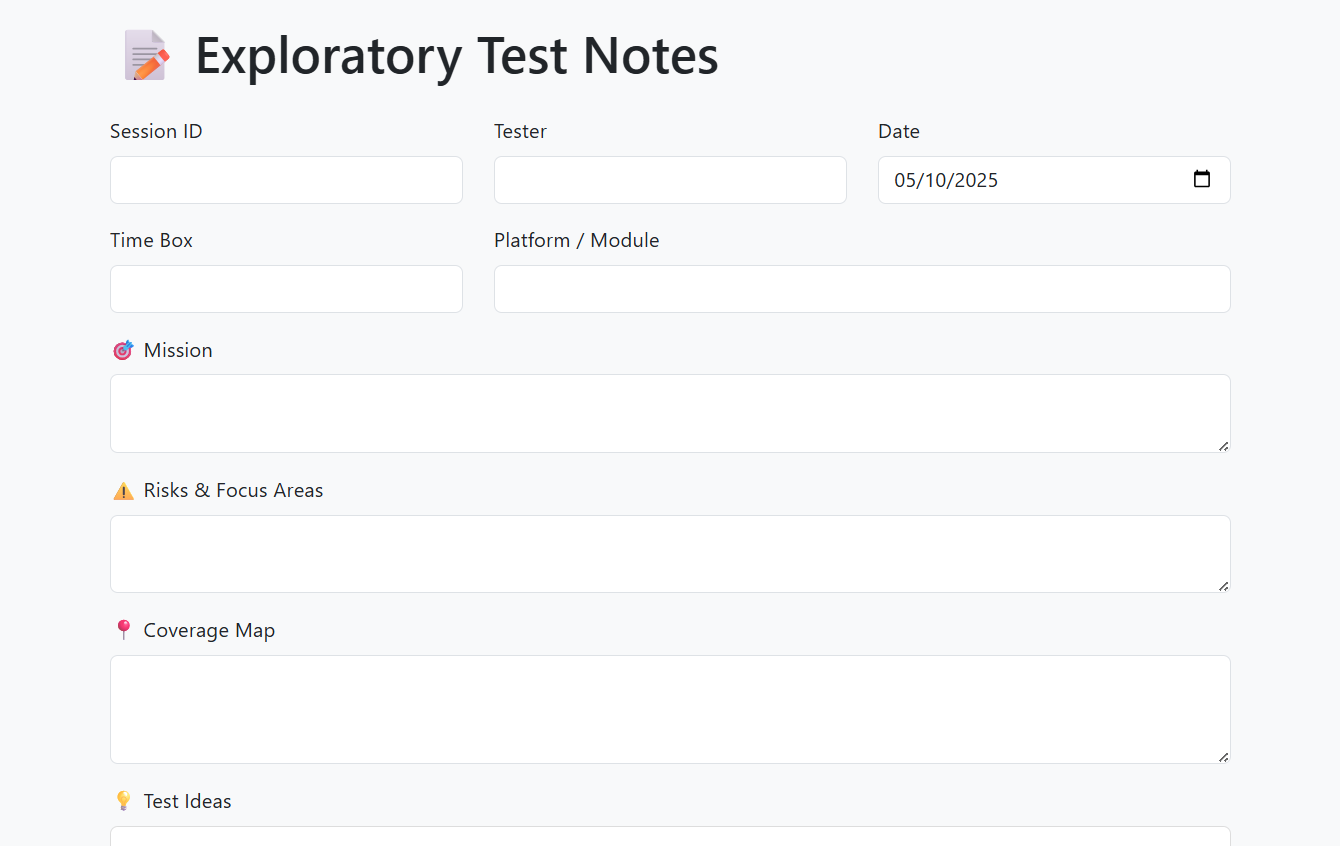
Task: Open the calendar picker in the Date field
Action: pos(1201,179)
